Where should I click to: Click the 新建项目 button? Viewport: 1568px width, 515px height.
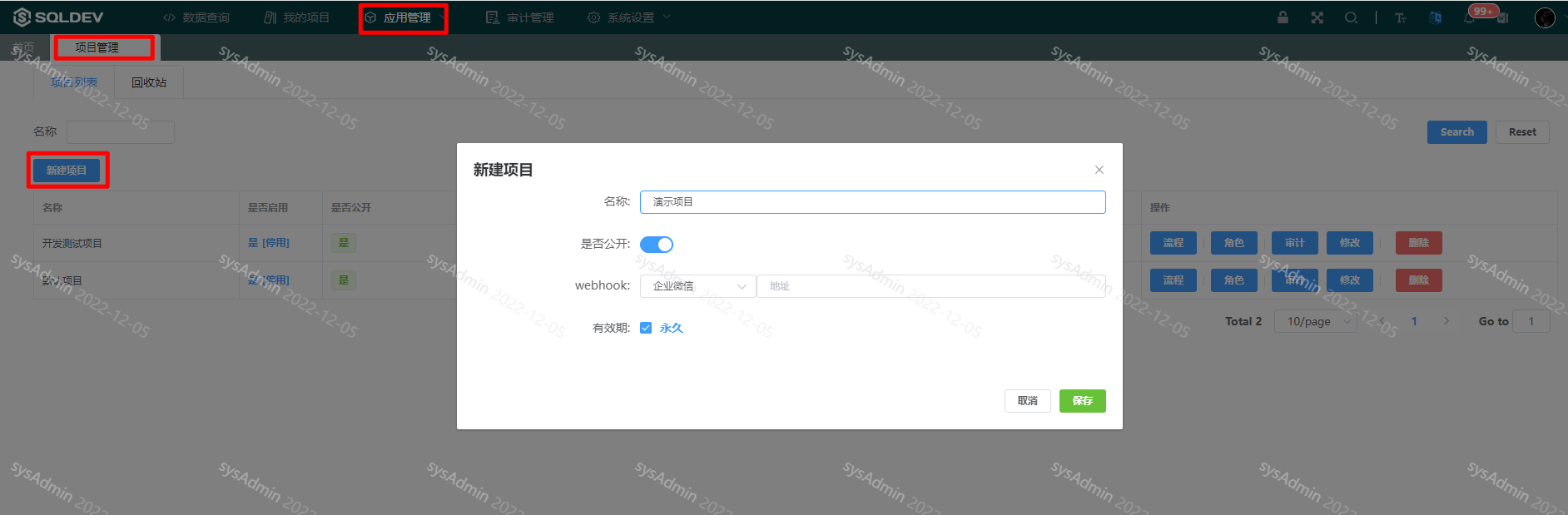[x=67, y=171]
